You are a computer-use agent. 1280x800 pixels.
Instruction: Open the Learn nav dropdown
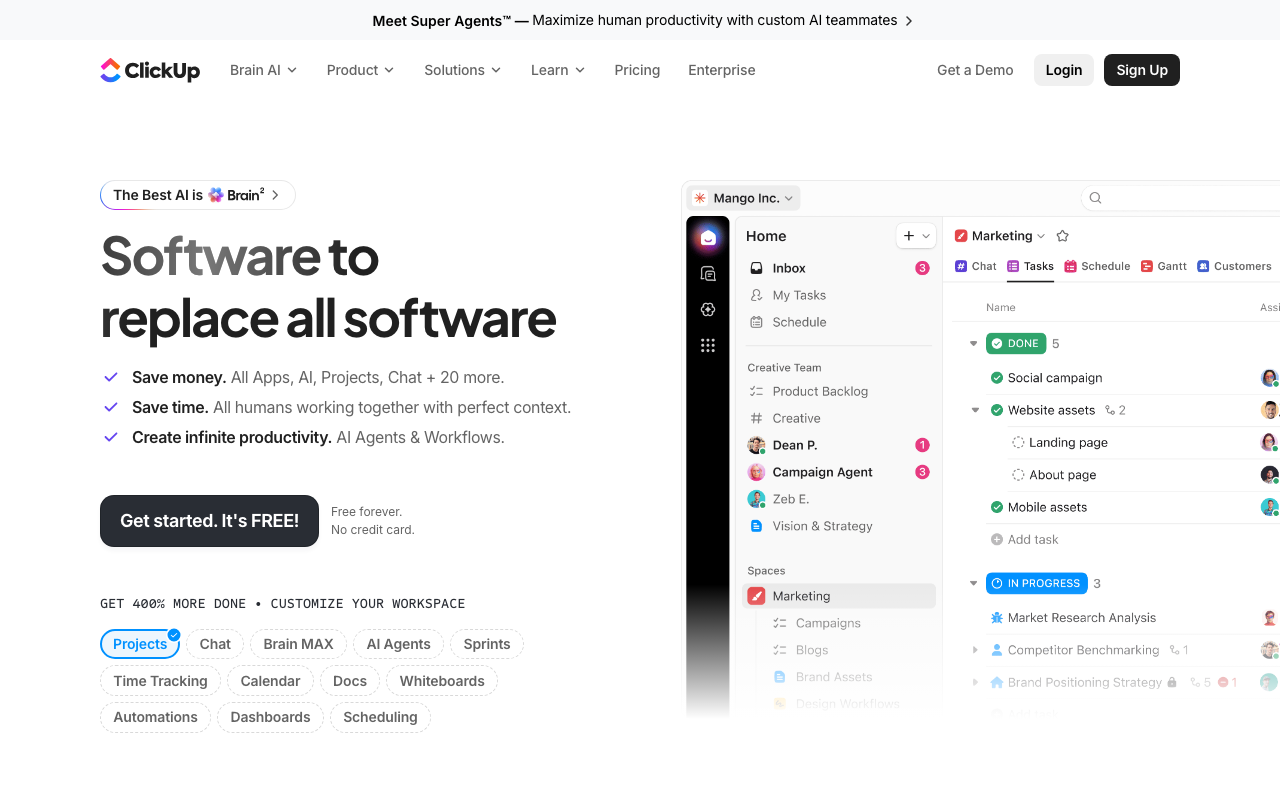[x=558, y=70]
